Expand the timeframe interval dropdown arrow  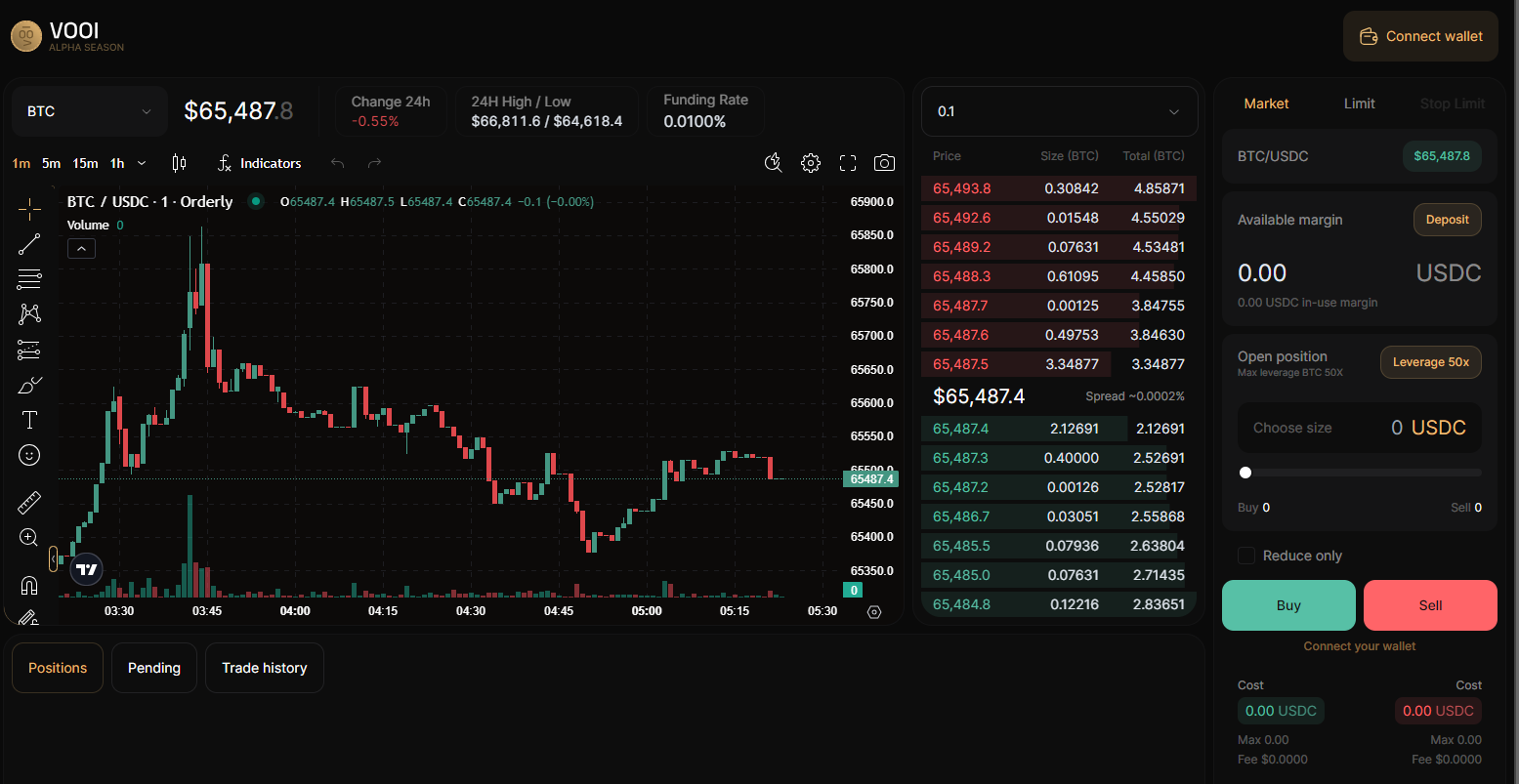[142, 163]
